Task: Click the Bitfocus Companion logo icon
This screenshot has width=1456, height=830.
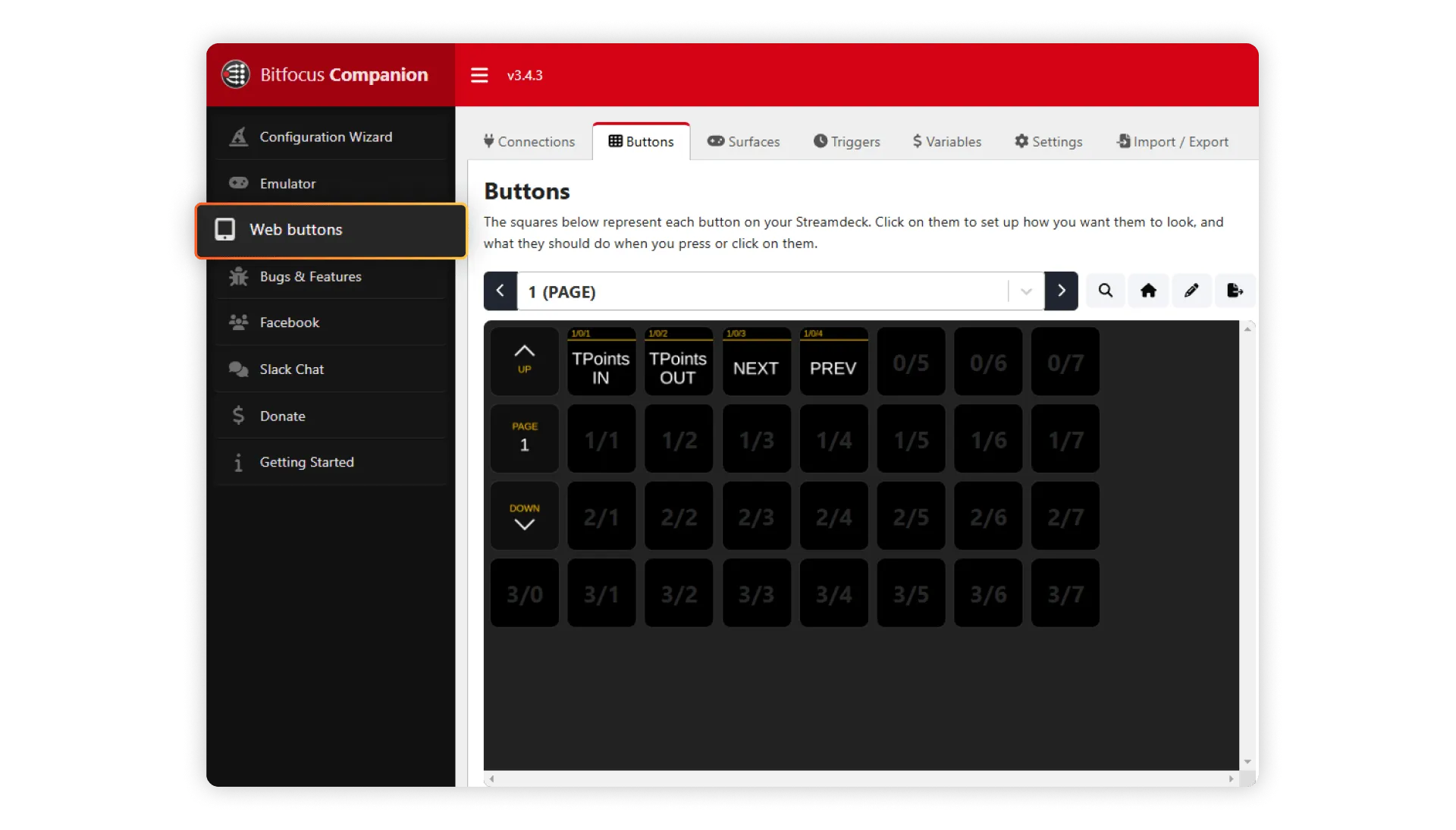Action: click(x=236, y=74)
